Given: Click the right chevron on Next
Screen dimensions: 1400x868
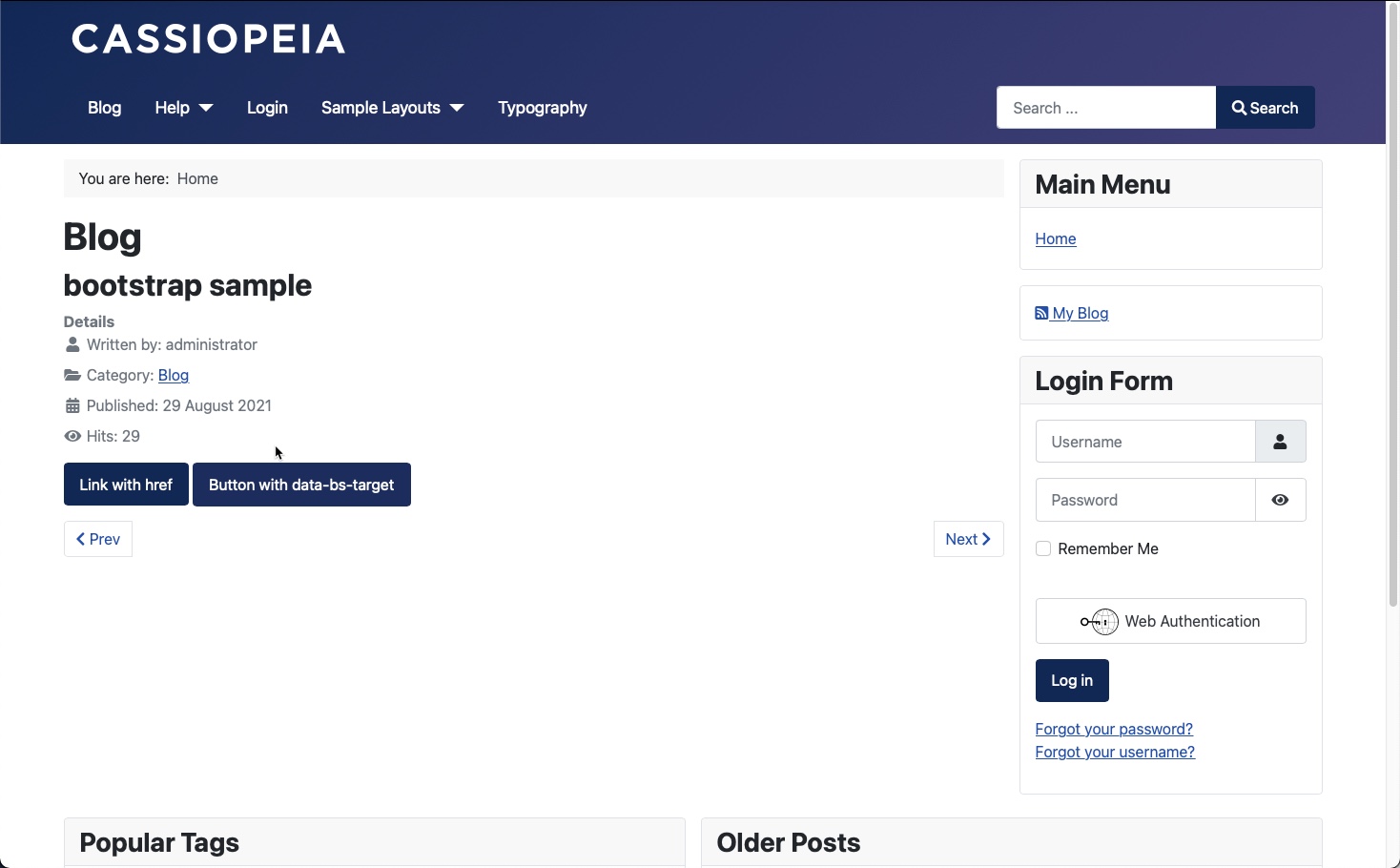Looking at the screenshot, I should point(986,539).
